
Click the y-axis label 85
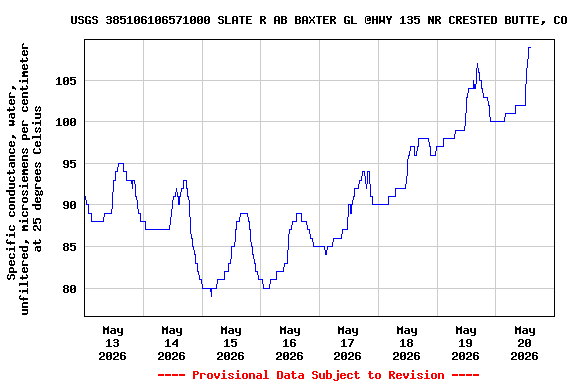(x=69, y=247)
